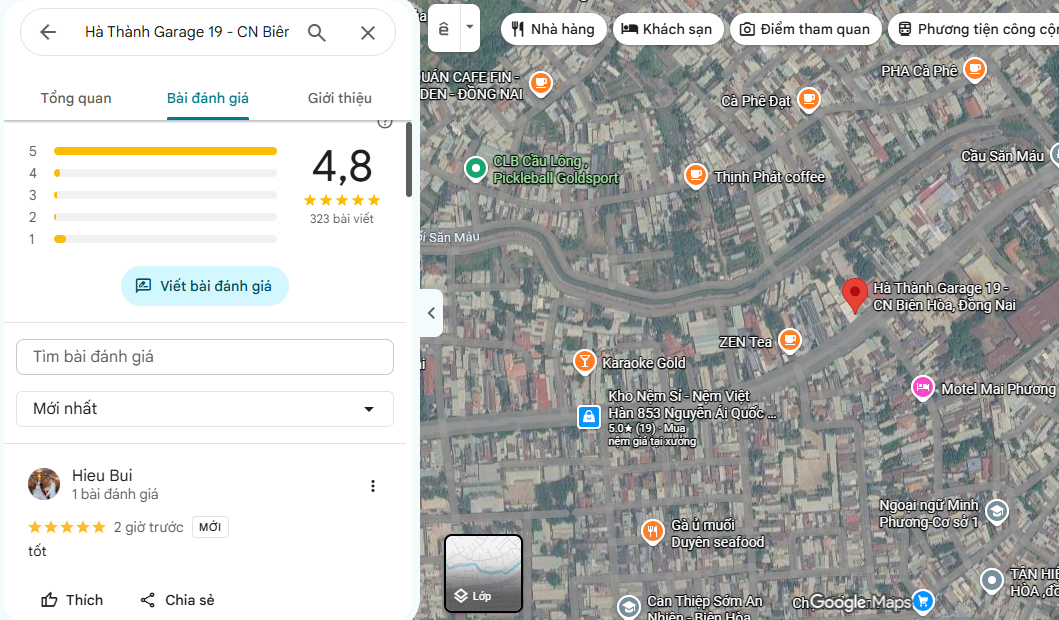The width and height of the screenshot is (1059, 620).
Task: Click the Ngoại ngữ Minh Phương school marker
Action: tap(996, 512)
